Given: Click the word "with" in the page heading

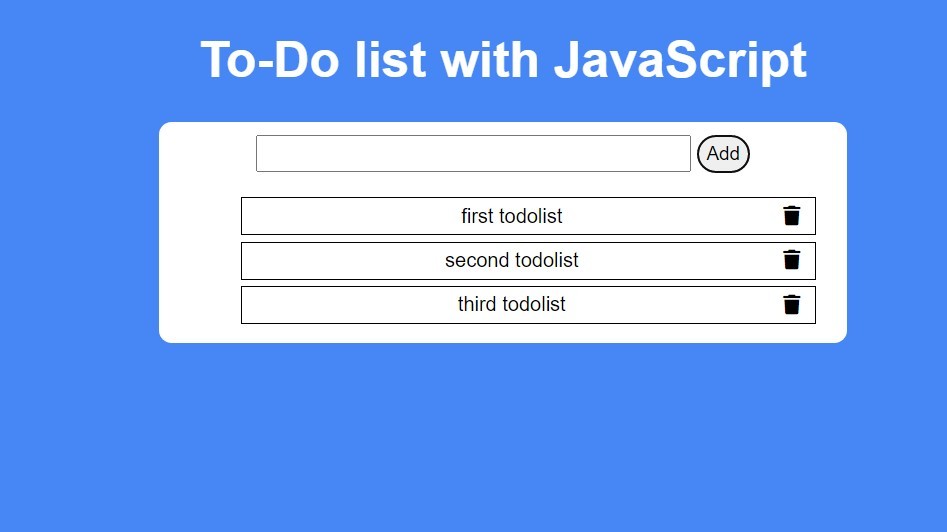Looking at the screenshot, I should (x=489, y=60).
